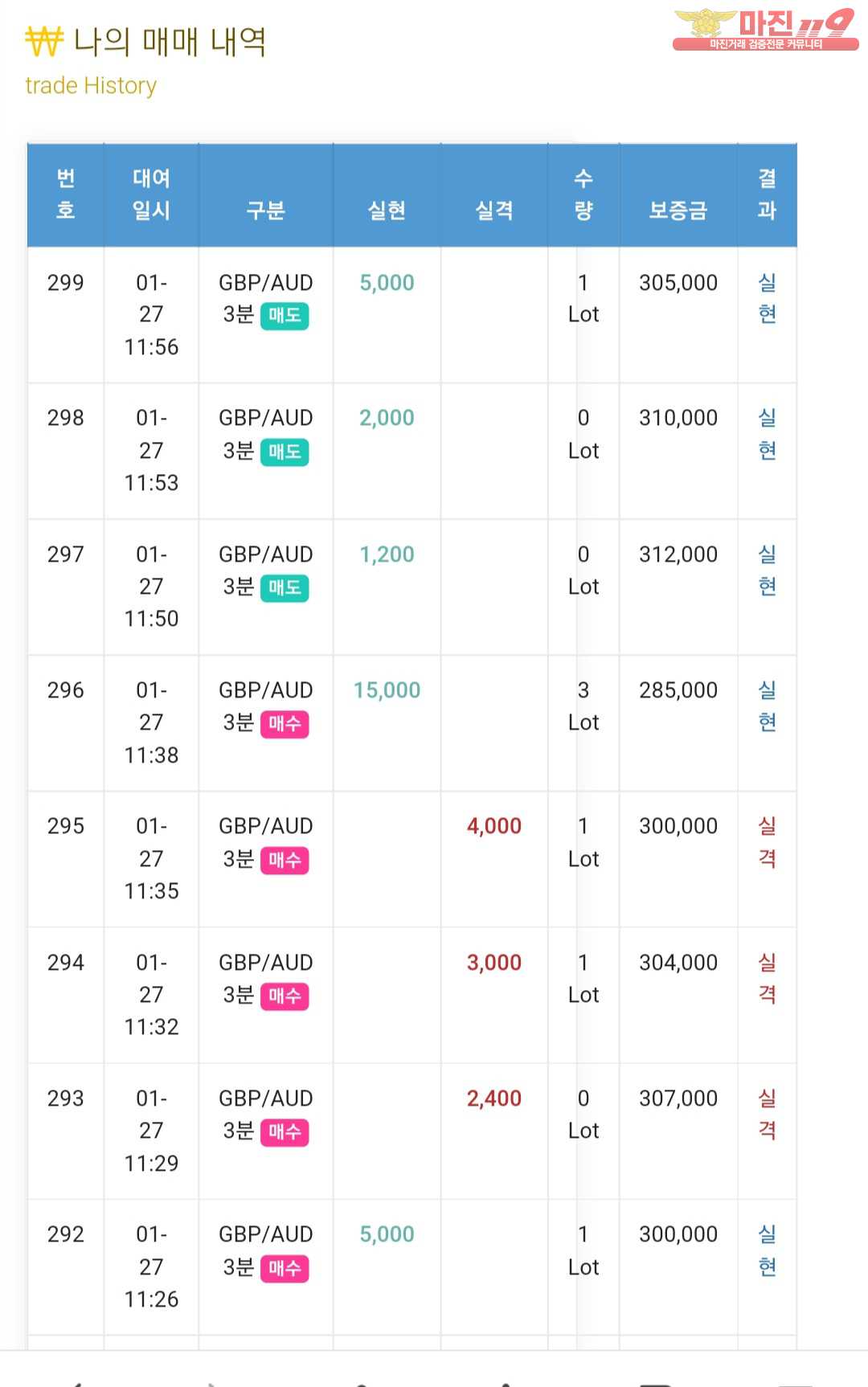The height and width of the screenshot is (1387, 868).
Task: Click the 매수 badge in row 296
Action: point(285,723)
